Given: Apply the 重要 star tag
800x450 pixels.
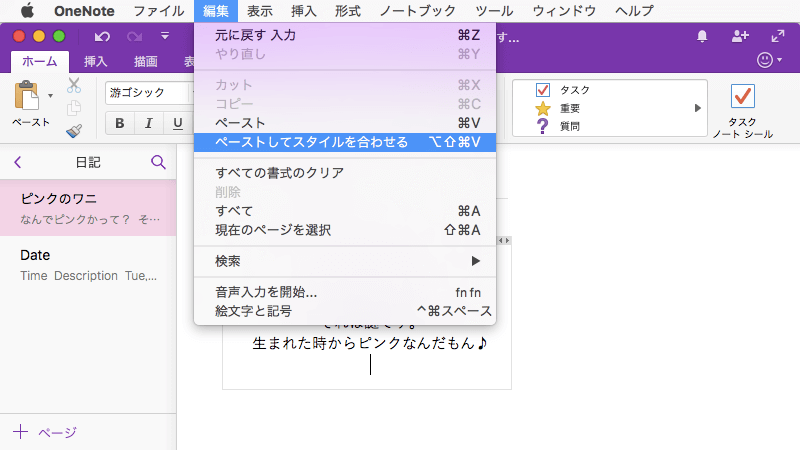Looking at the screenshot, I should click(558, 108).
